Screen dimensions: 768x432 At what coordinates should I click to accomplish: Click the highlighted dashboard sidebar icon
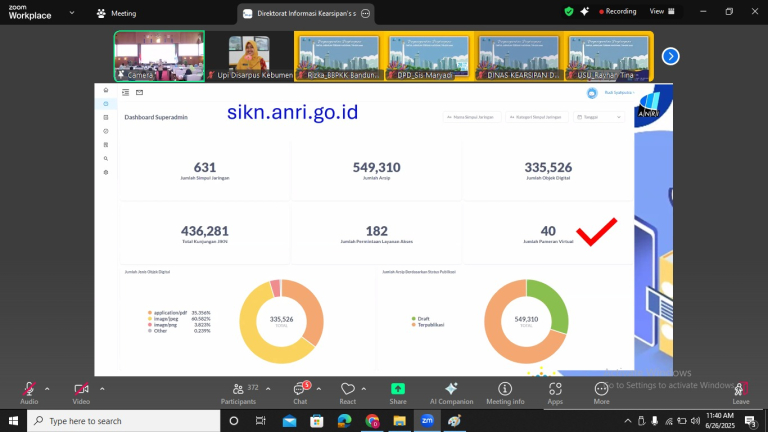106,104
